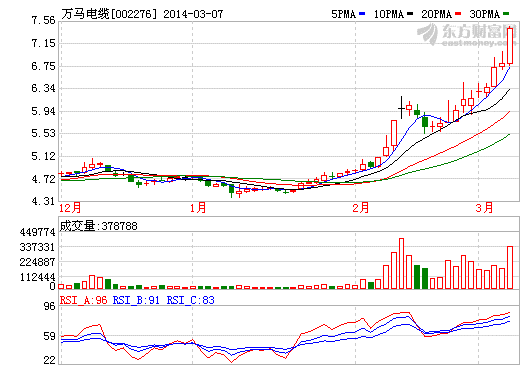Select the 1月 month label

[198, 208]
